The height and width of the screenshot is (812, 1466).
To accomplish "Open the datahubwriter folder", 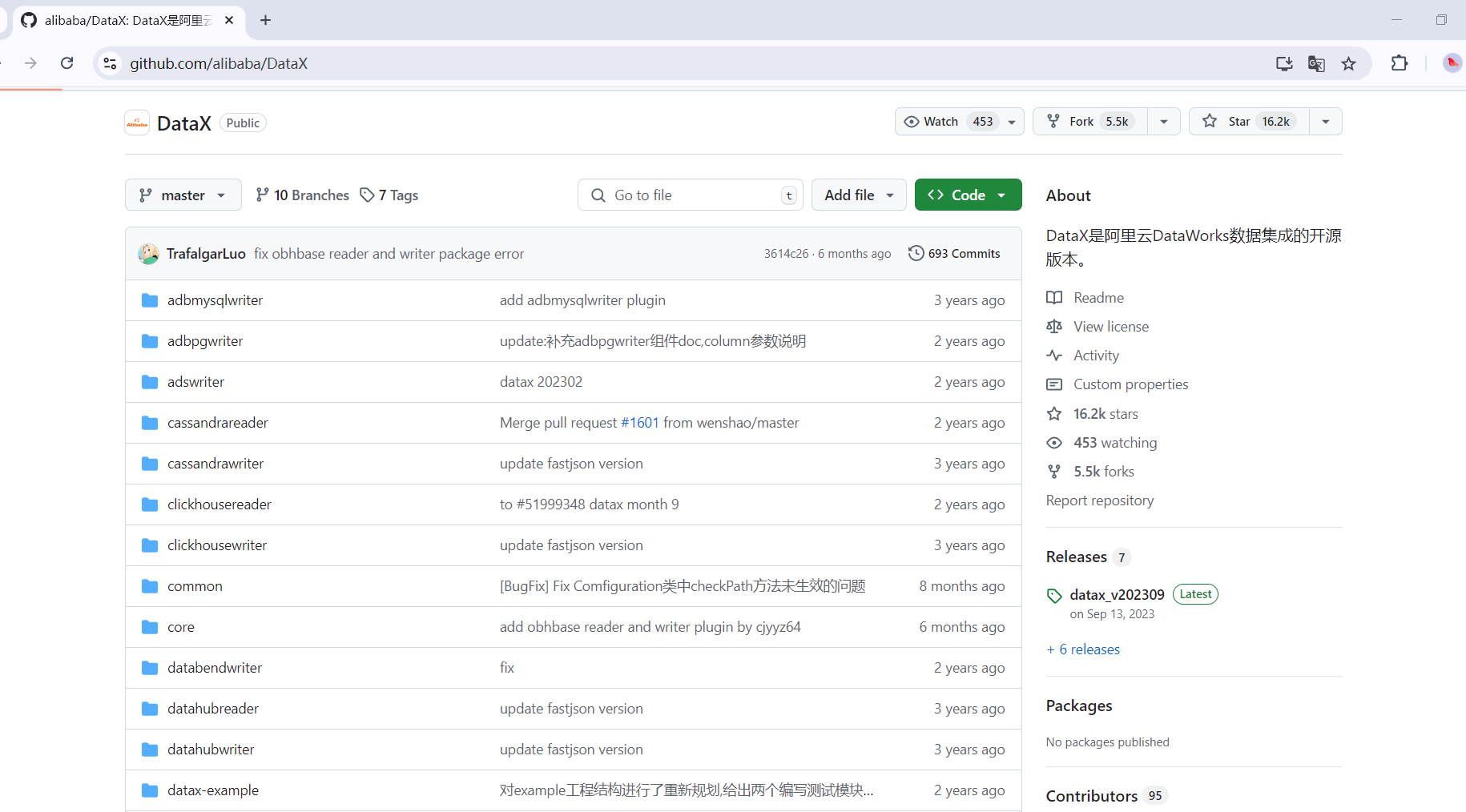I will [211, 750].
